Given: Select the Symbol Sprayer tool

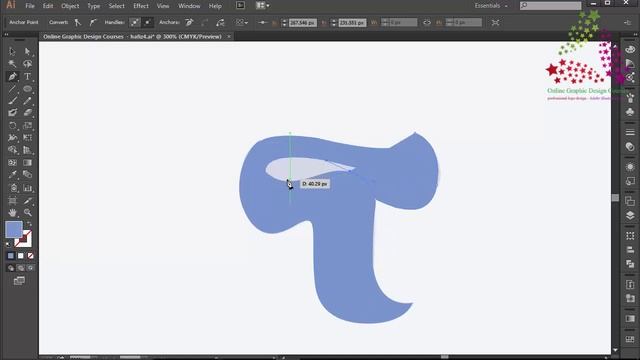Looking at the screenshot, I should pos(12,188).
